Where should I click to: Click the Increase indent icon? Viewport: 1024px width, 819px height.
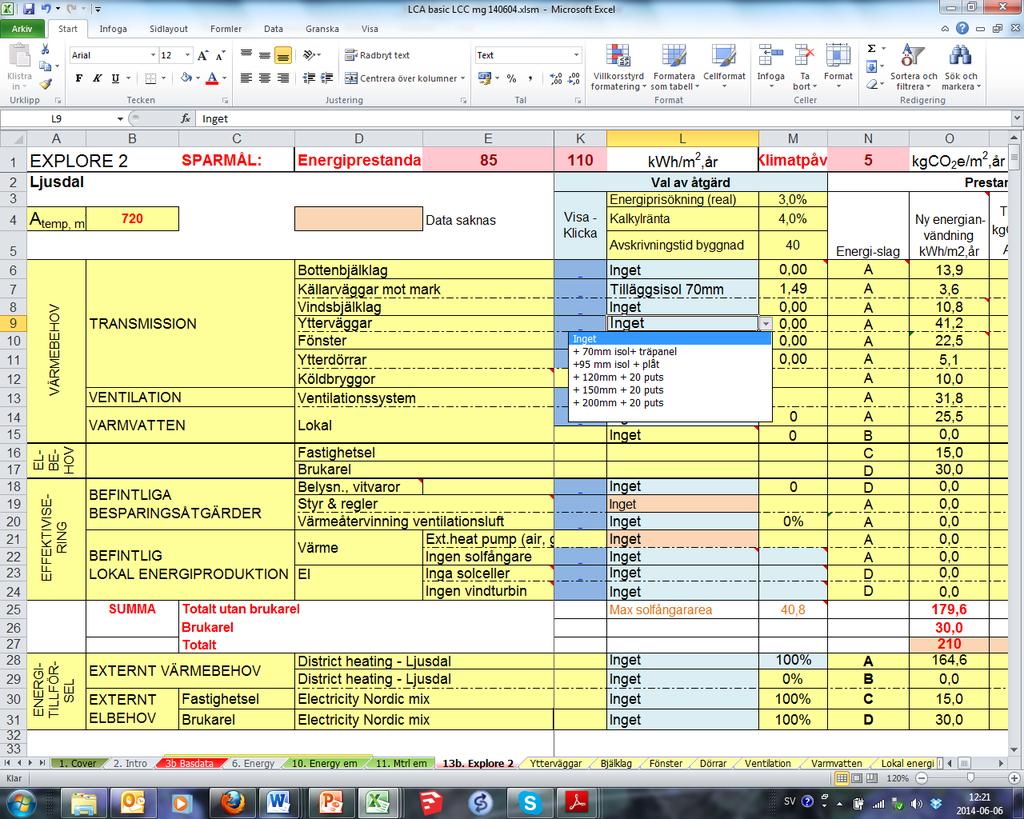(327, 78)
